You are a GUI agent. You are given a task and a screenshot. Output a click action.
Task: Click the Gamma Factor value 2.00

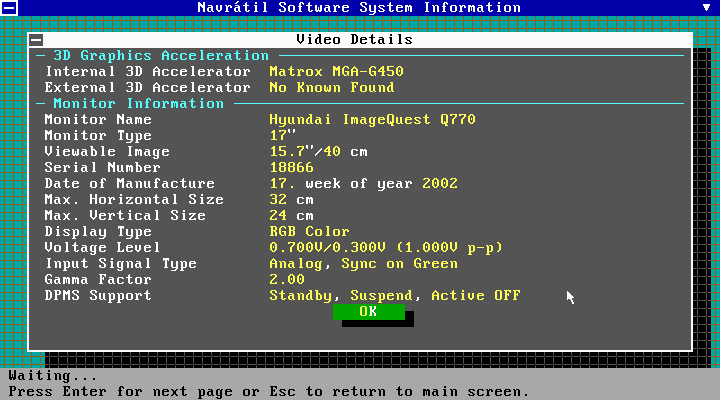[287, 280]
